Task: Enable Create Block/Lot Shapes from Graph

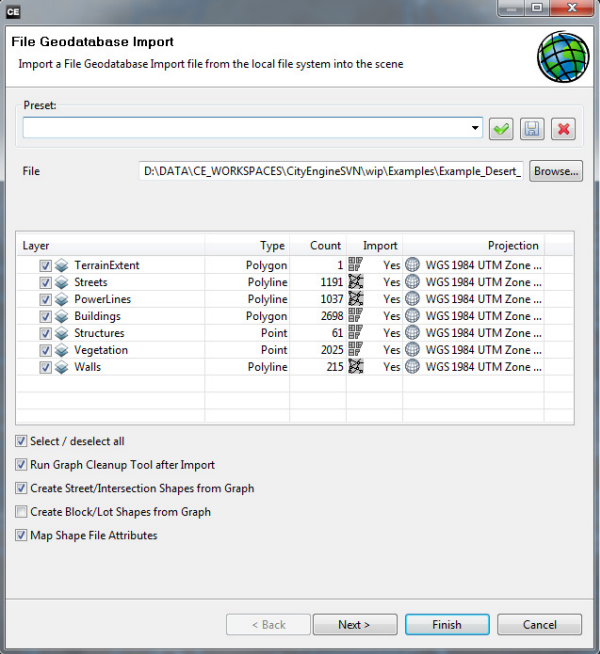Action: pos(22,512)
